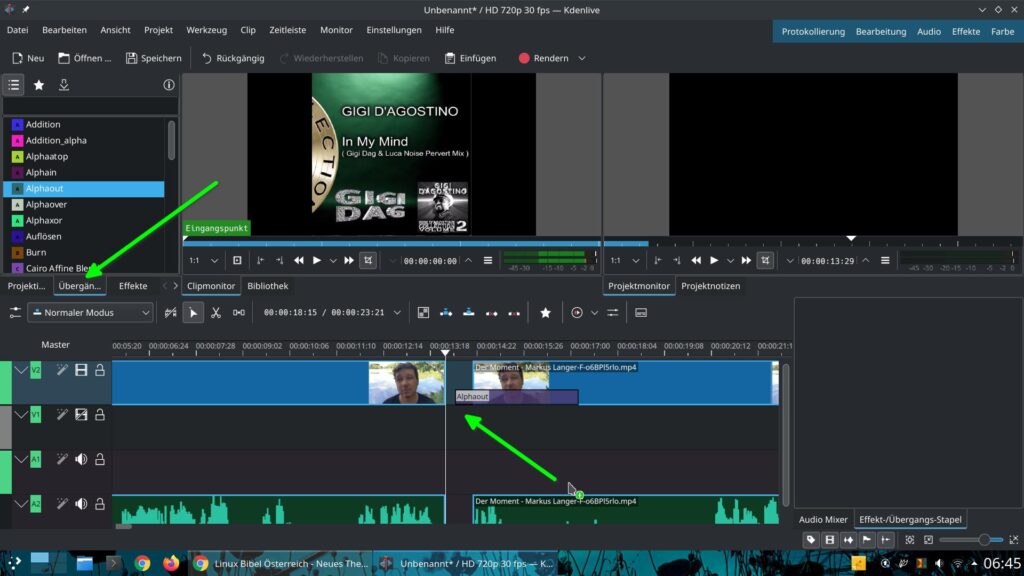Click the subtitle tool icon in timeline toolbar
This screenshot has height=576, width=1024.
641,313
